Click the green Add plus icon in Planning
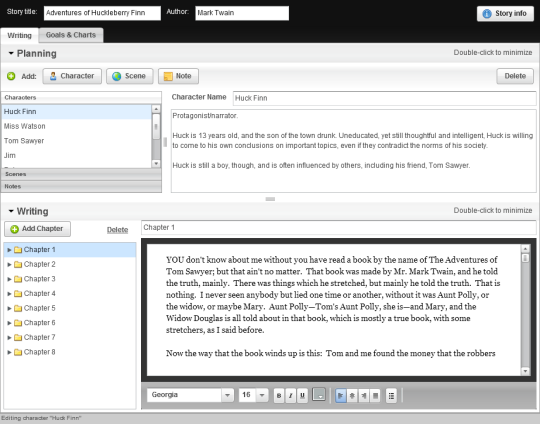This screenshot has height=424, width=540. [11, 76]
